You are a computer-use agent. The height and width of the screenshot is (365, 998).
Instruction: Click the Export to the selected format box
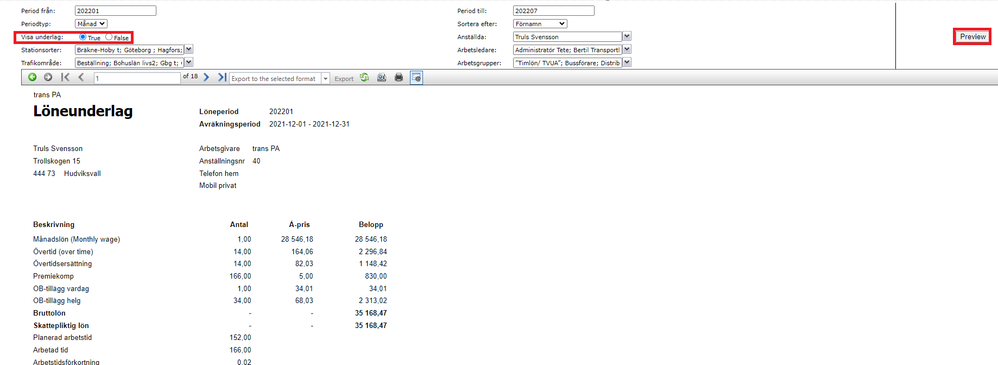pyautogui.click(x=275, y=78)
